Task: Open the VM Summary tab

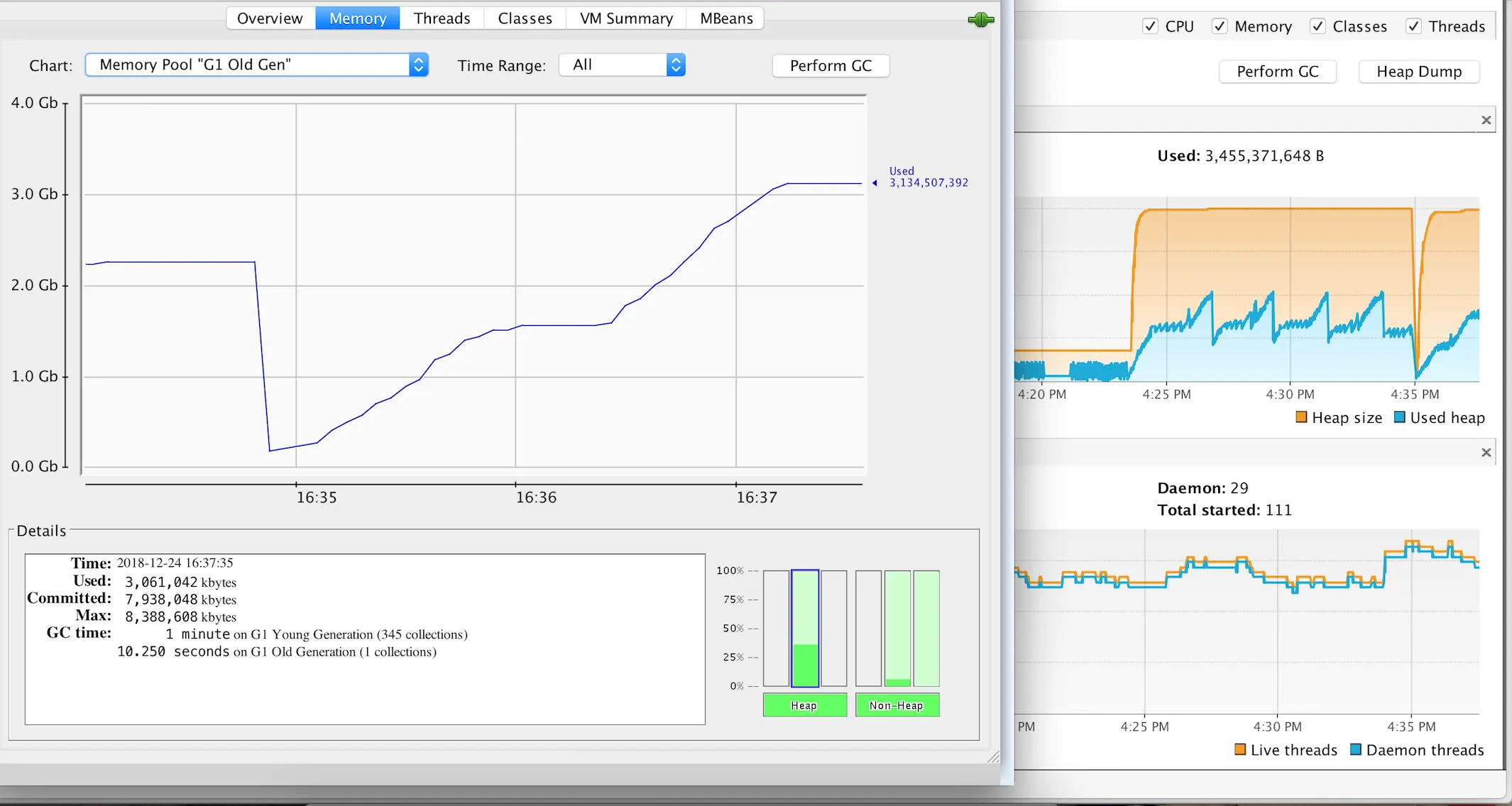Action: 626,18
